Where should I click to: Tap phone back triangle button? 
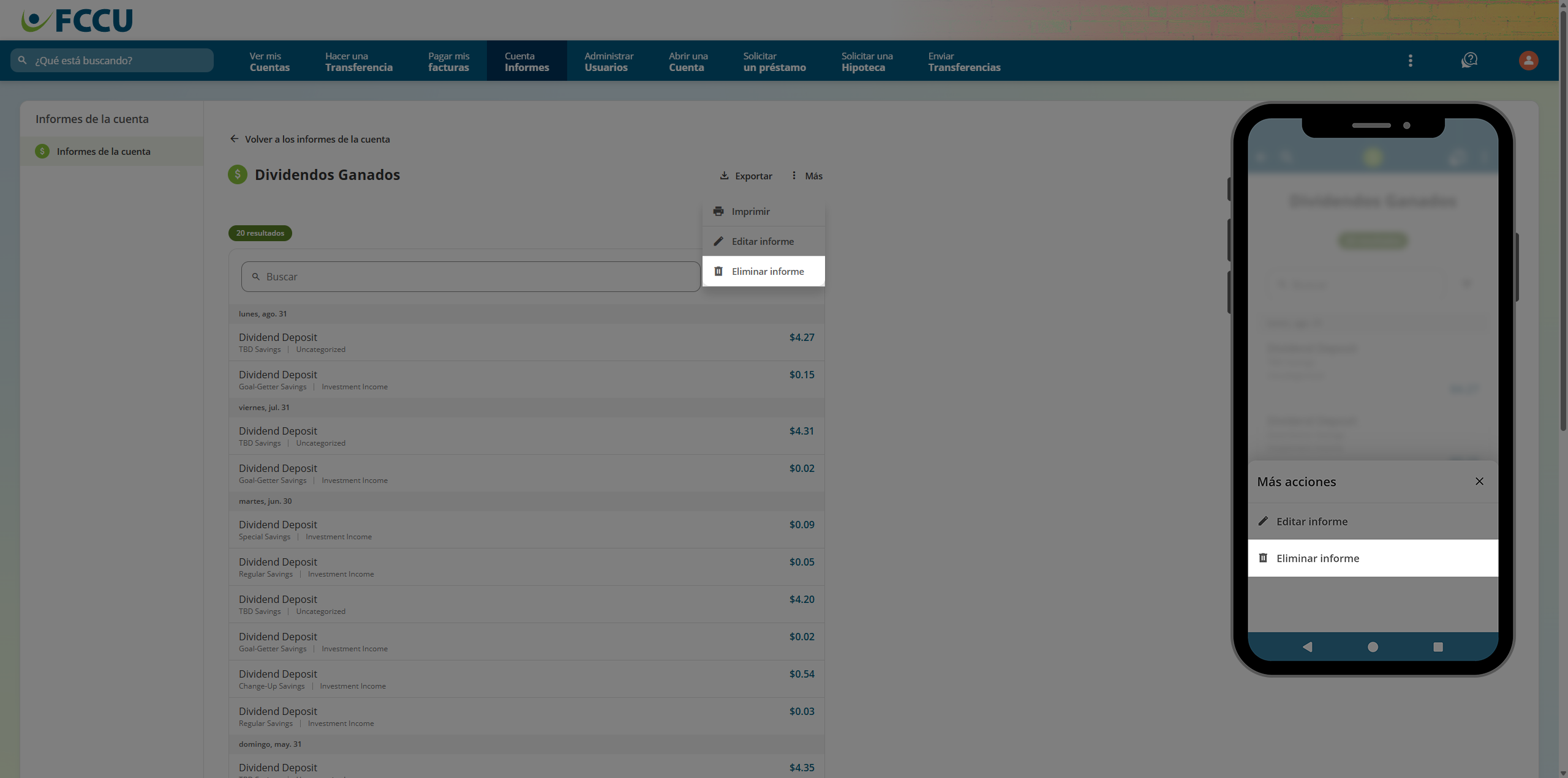(1308, 646)
